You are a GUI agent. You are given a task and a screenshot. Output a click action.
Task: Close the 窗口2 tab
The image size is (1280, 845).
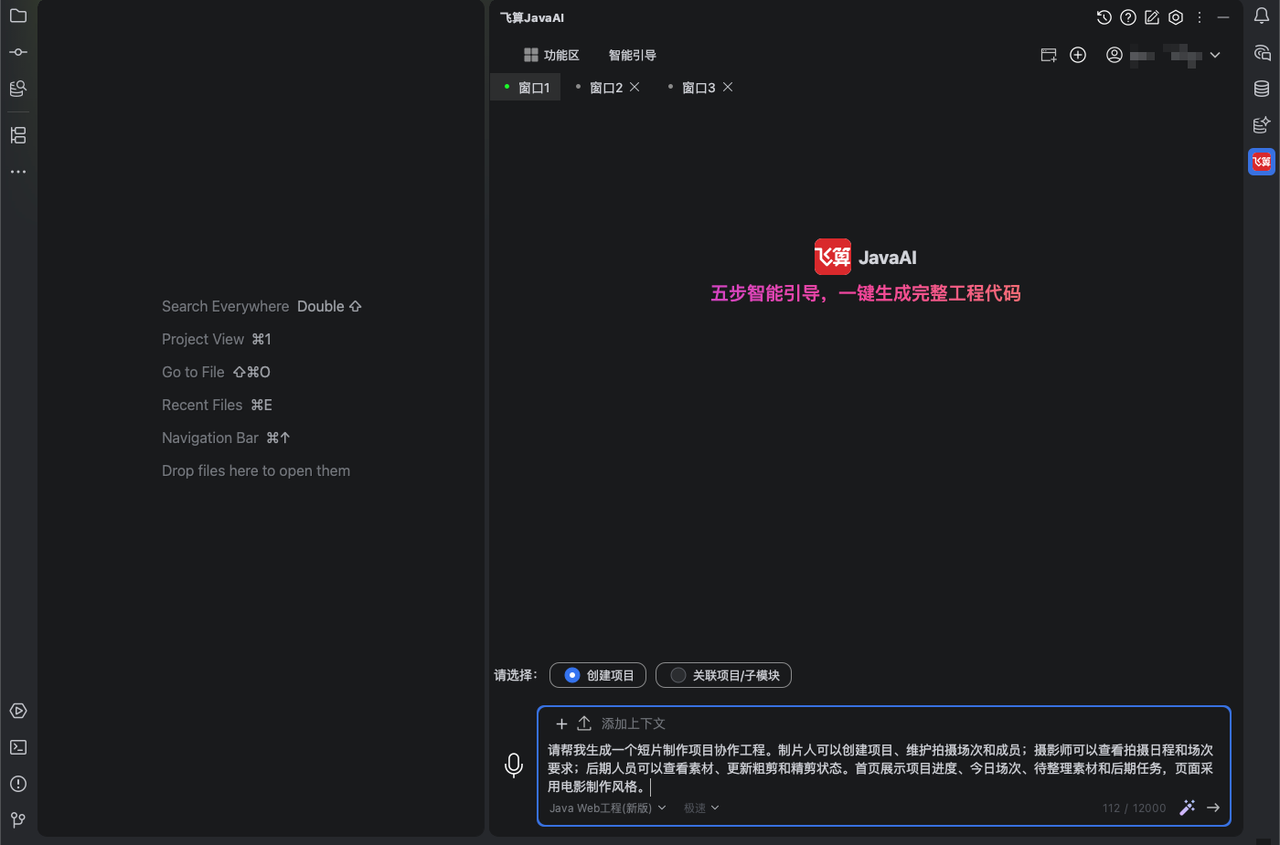[x=635, y=87]
